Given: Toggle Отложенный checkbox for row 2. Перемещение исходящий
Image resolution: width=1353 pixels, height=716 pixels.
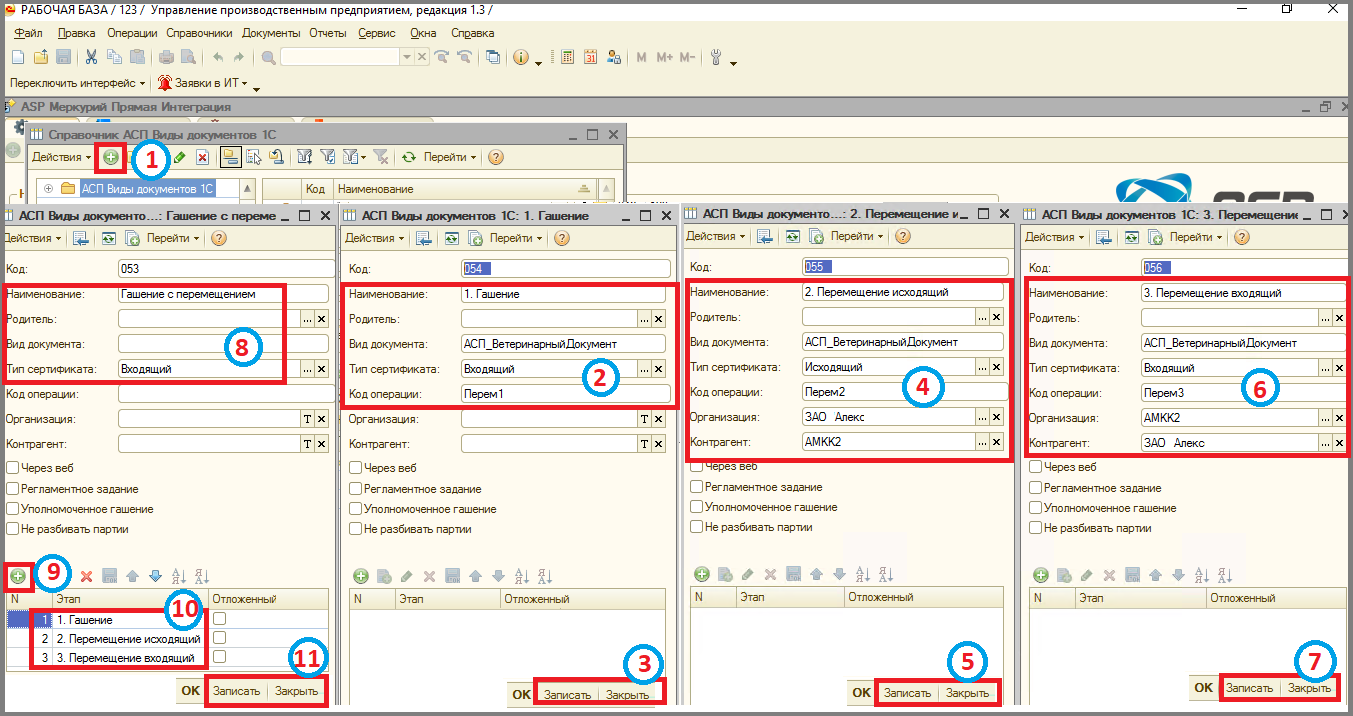Looking at the screenshot, I should pos(219,638).
